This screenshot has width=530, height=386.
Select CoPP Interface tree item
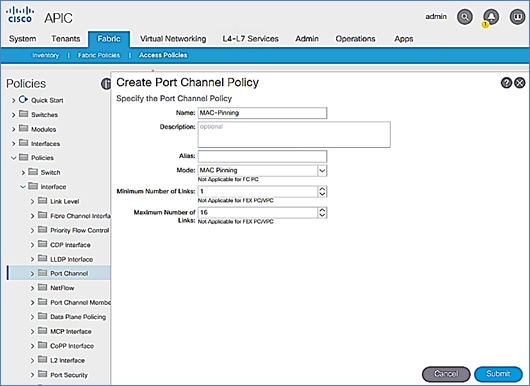72,346
